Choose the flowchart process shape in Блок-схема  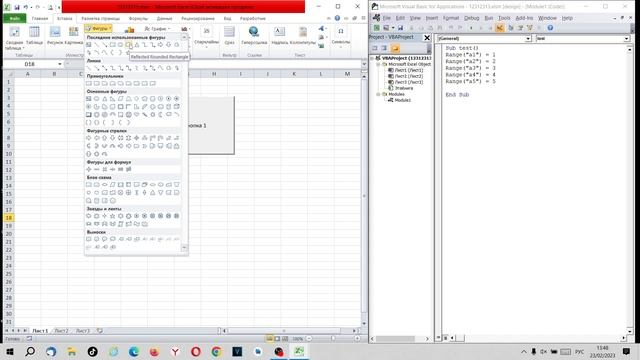tap(89, 184)
